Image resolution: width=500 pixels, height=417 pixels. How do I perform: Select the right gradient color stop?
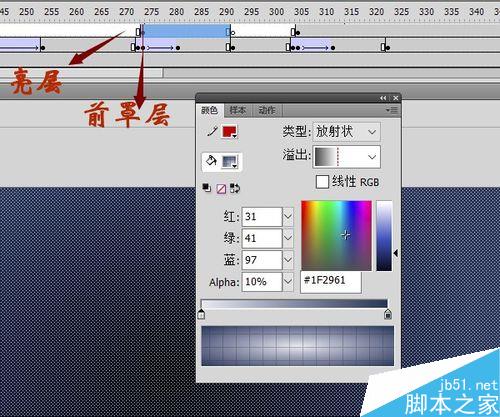point(388,314)
